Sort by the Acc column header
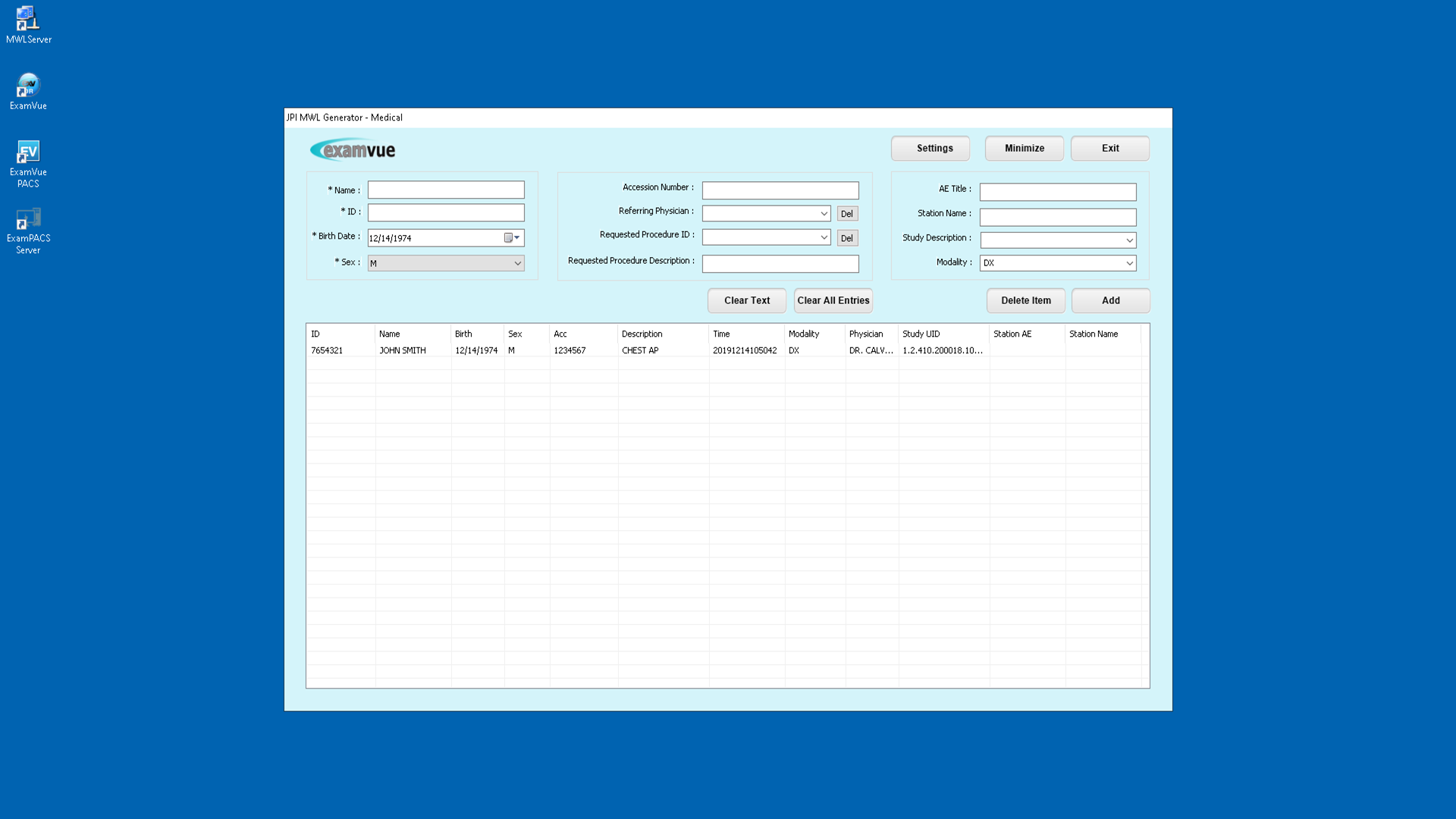The width and height of the screenshot is (1456, 819). [583, 334]
